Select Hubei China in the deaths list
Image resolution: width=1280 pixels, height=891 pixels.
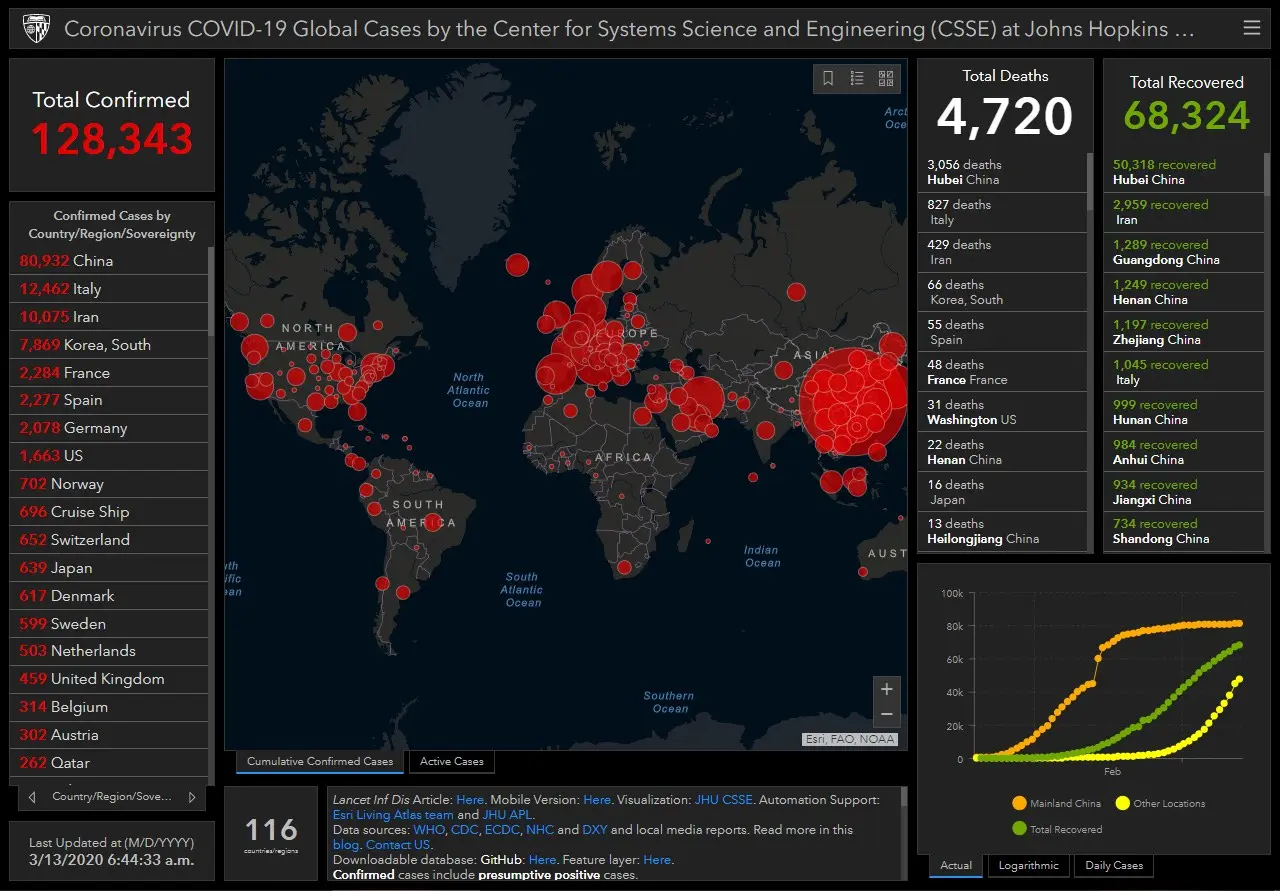1000,172
